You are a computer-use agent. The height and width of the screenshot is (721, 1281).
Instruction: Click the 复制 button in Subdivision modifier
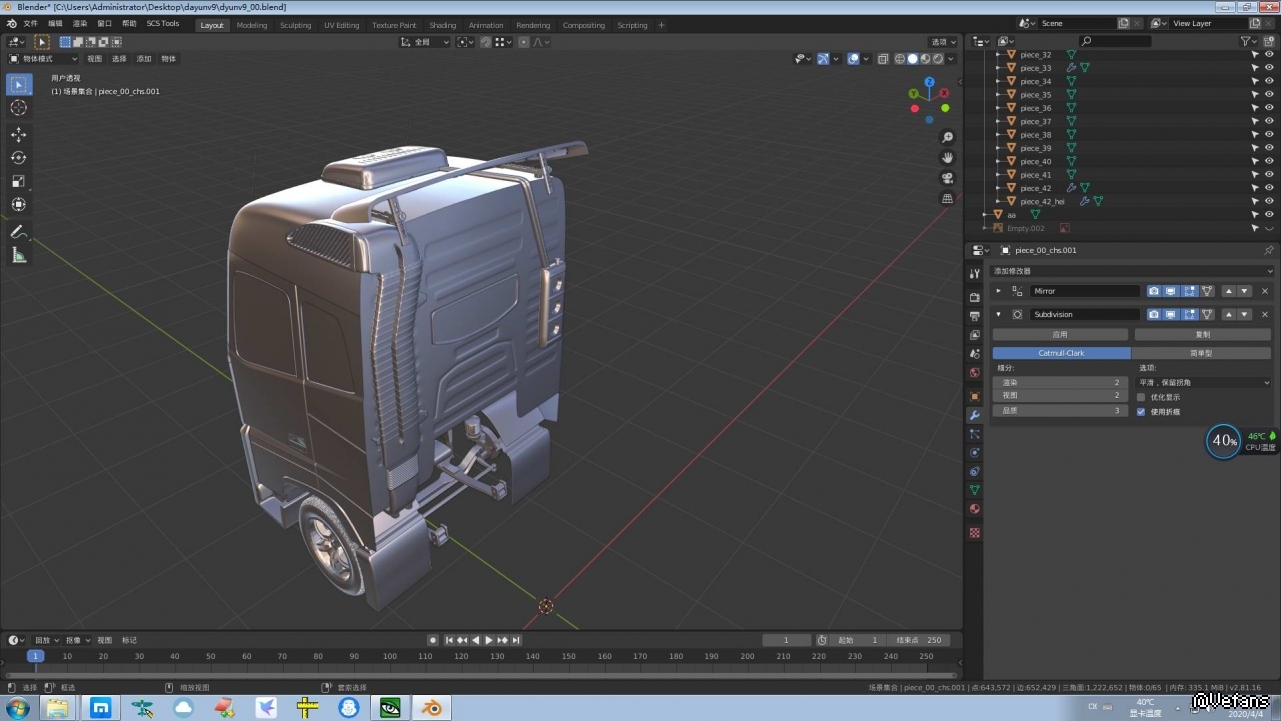[x=1202, y=334]
